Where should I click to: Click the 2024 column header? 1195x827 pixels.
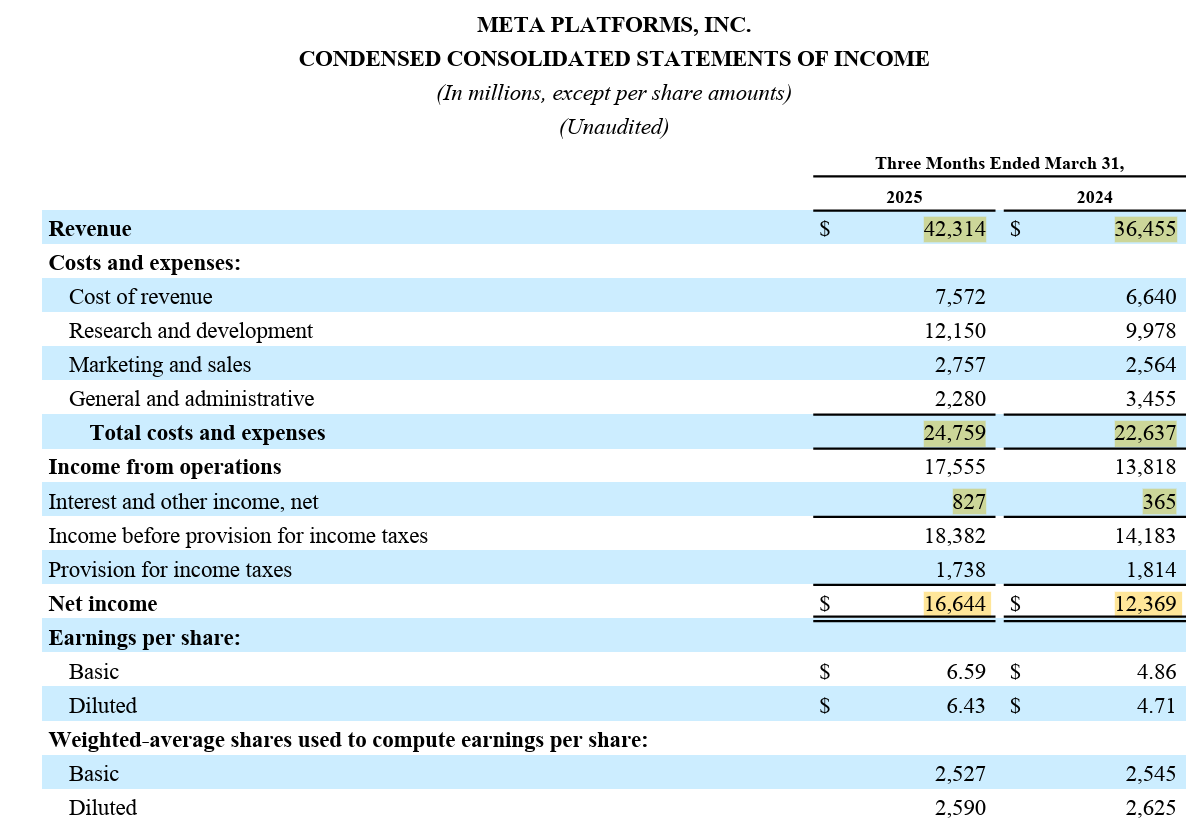click(1094, 197)
